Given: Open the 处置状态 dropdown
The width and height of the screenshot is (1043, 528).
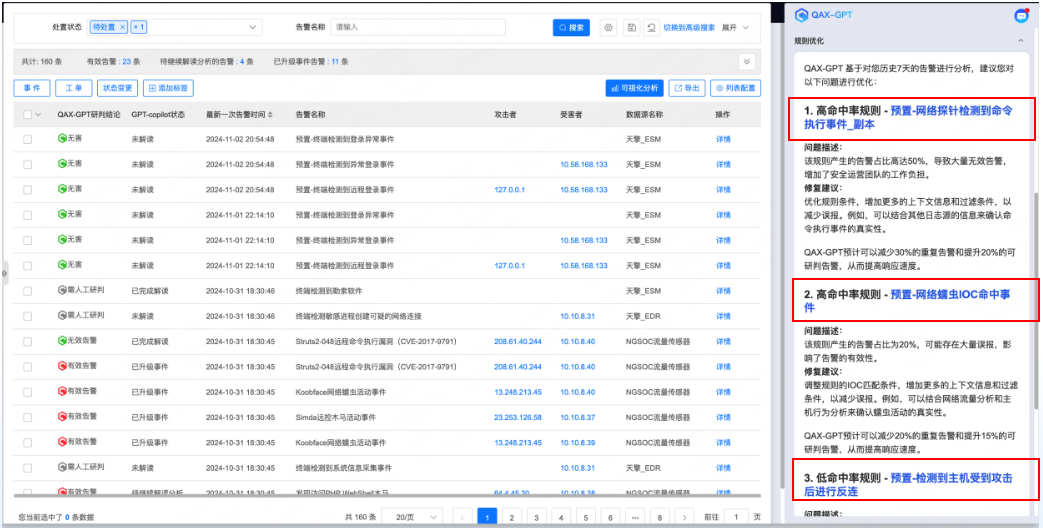Looking at the screenshot, I should point(252,28).
